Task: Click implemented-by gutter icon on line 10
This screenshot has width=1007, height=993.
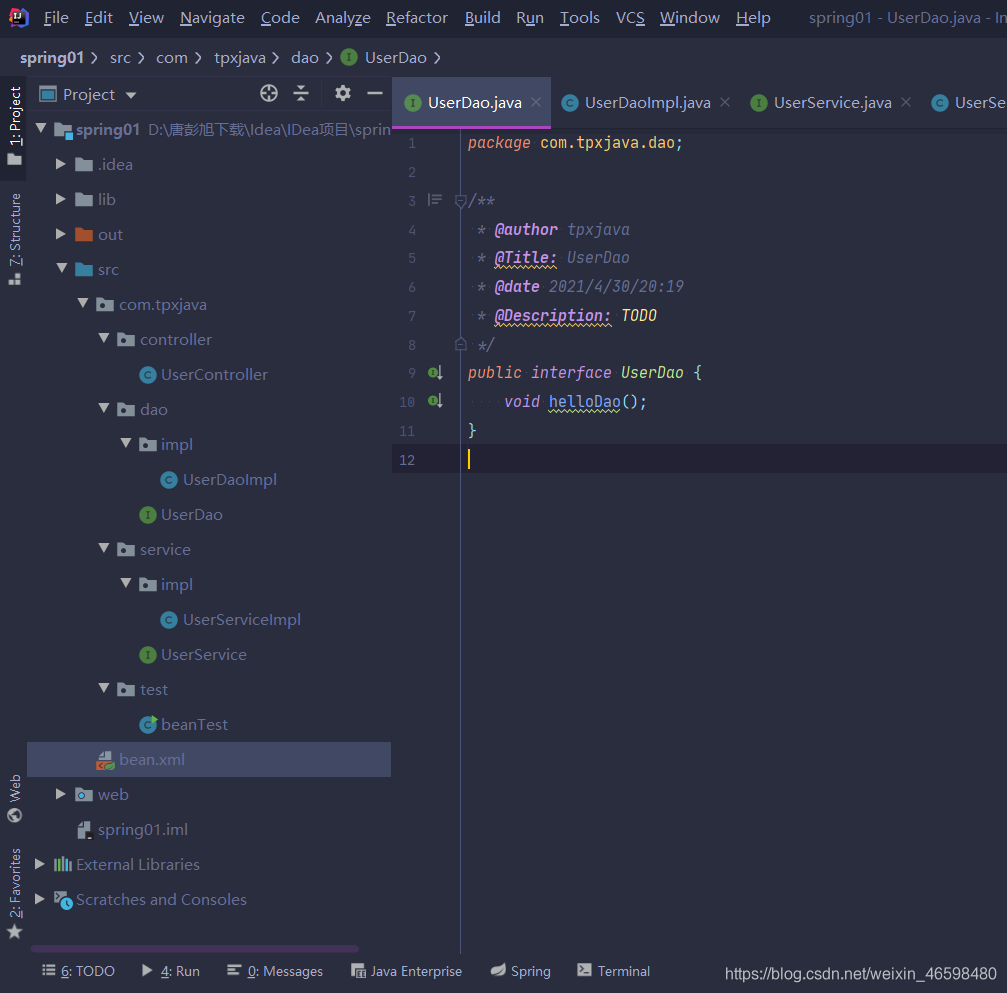Action: 435,401
